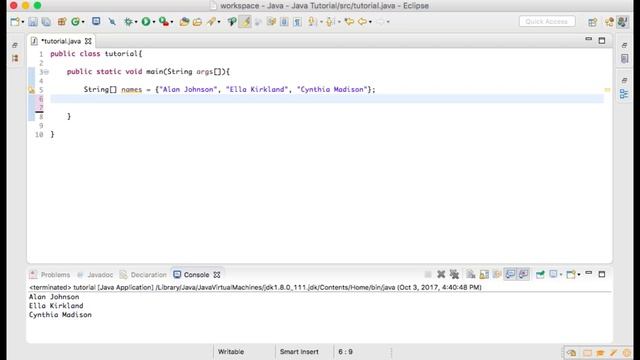Close the Console view tab
The width and height of the screenshot is (640, 360).
point(217,275)
